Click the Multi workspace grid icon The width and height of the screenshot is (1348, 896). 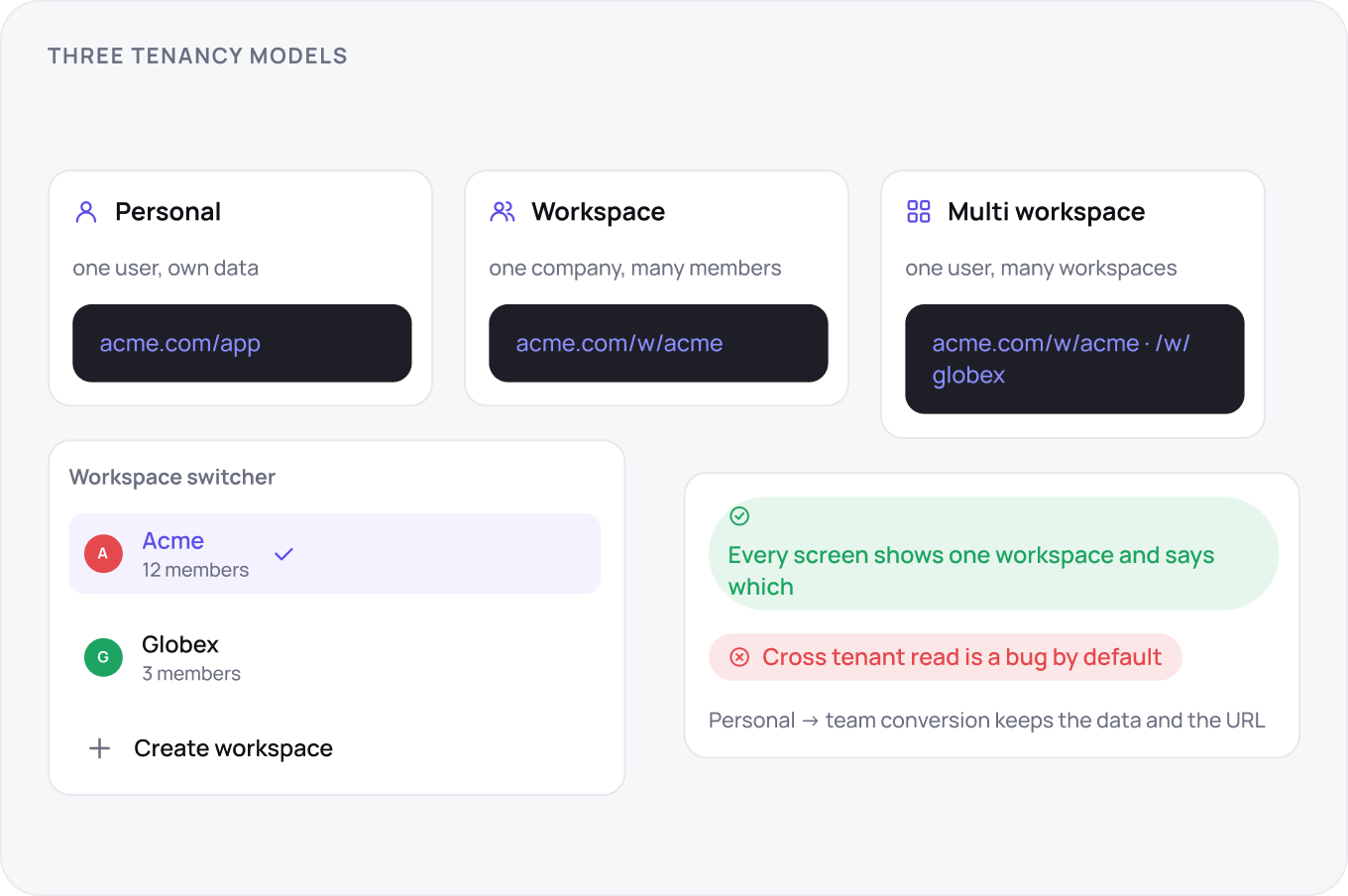919,212
